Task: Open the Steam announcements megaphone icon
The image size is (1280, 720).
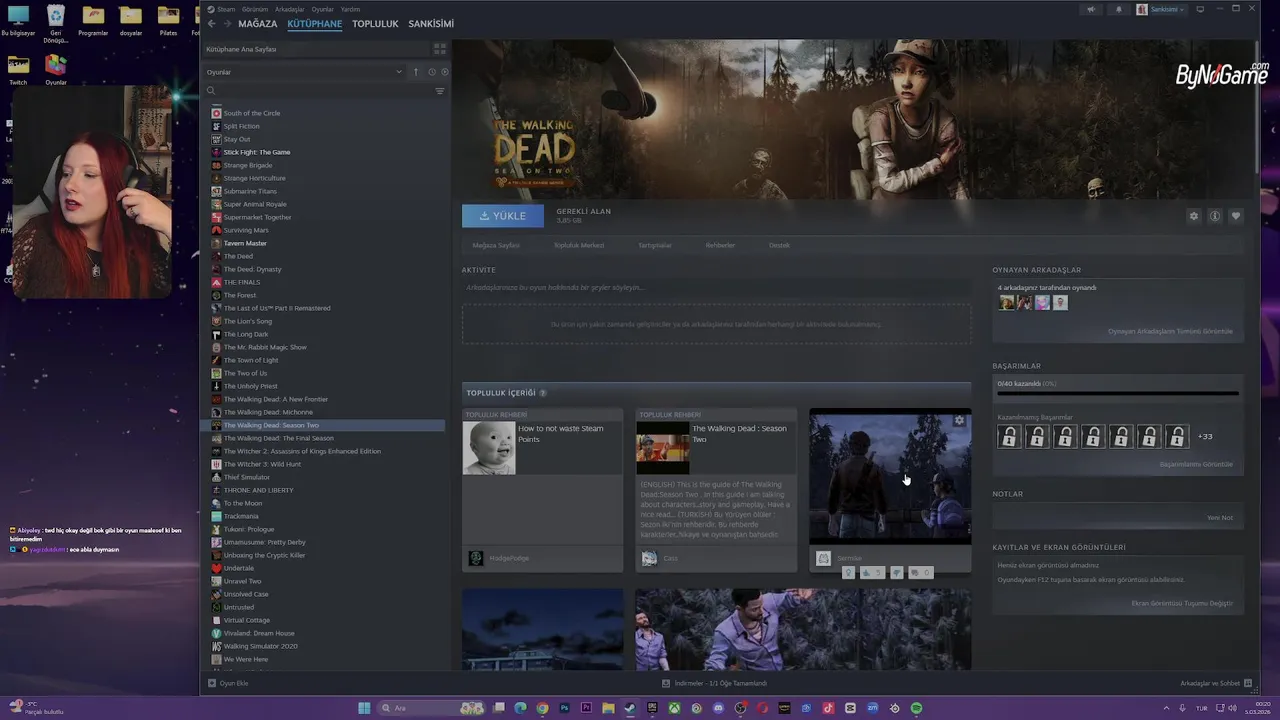Action: (x=1091, y=9)
